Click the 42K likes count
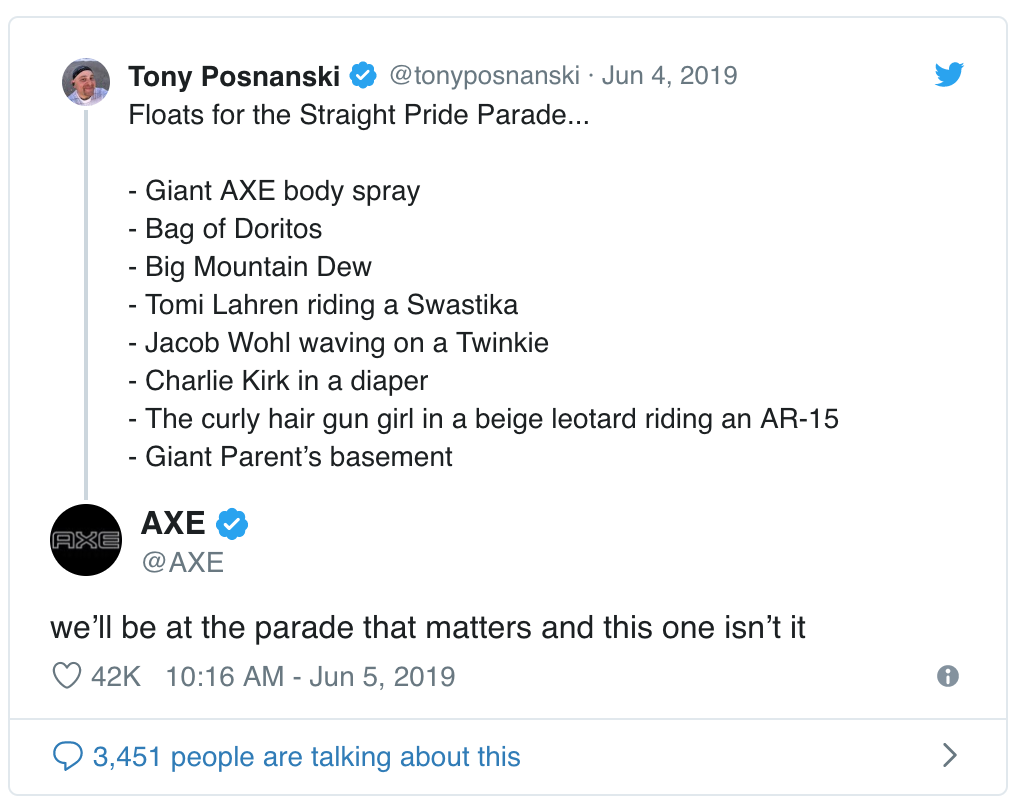The height and width of the screenshot is (802, 1020). click(116, 676)
